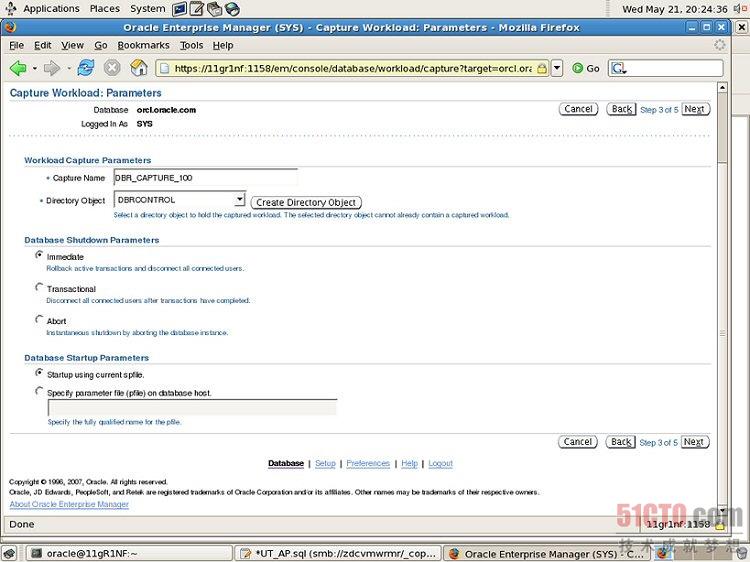
Task: Click the Capture Name input field
Action: pos(206,178)
